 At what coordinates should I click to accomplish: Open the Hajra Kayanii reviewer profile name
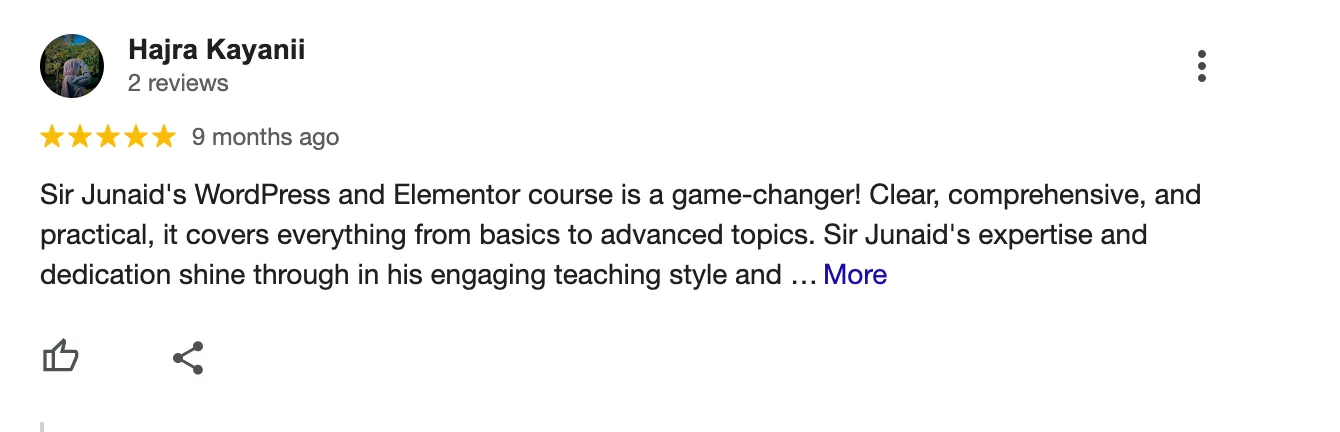click(x=216, y=50)
